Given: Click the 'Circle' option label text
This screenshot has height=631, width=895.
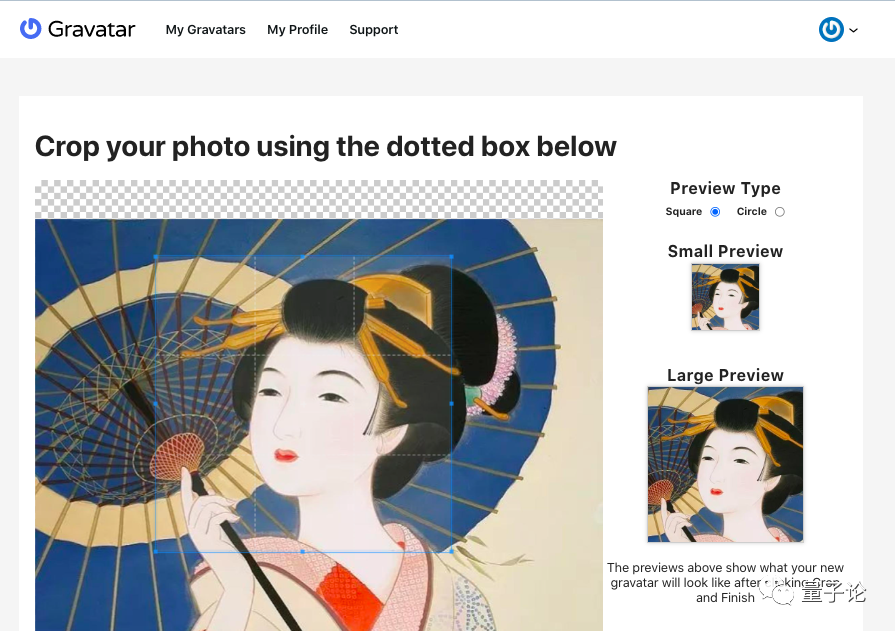Looking at the screenshot, I should [x=751, y=212].
